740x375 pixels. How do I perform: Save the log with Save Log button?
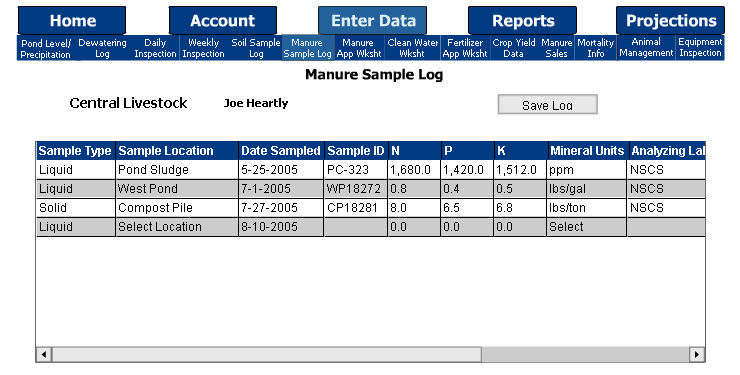point(547,105)
